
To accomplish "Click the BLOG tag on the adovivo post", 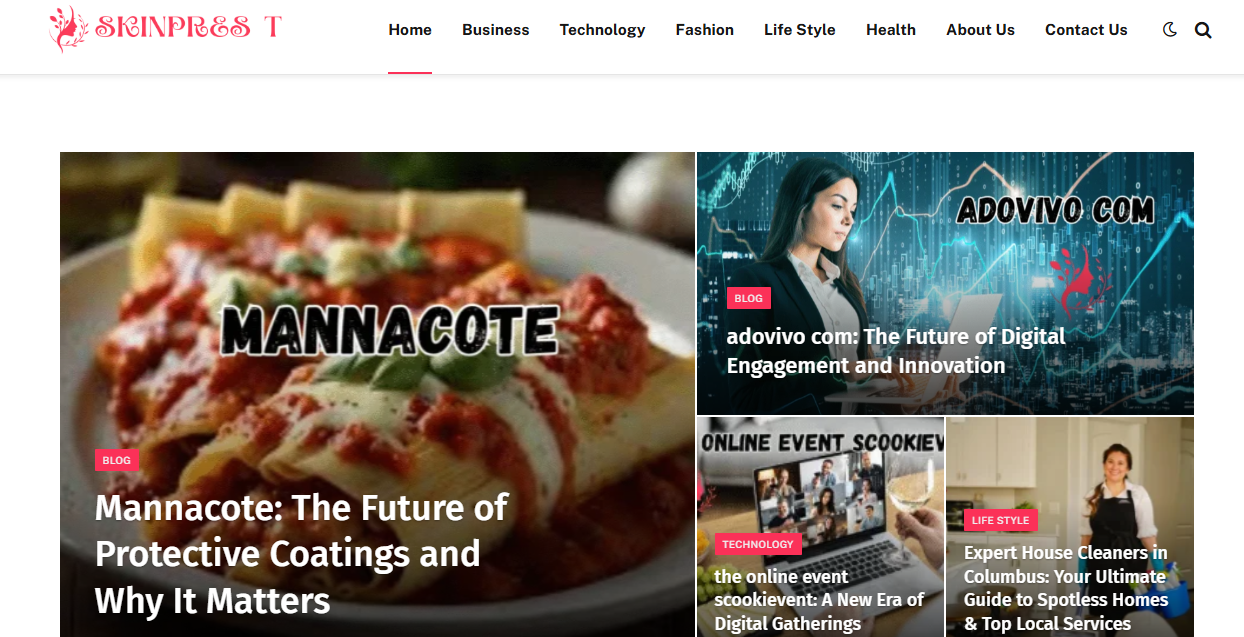I will 748,298.
